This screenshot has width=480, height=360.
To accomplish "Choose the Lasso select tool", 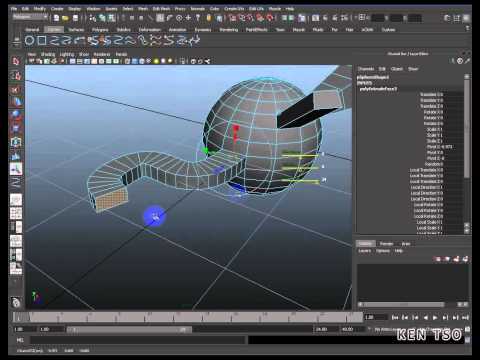I will [16, 76].
